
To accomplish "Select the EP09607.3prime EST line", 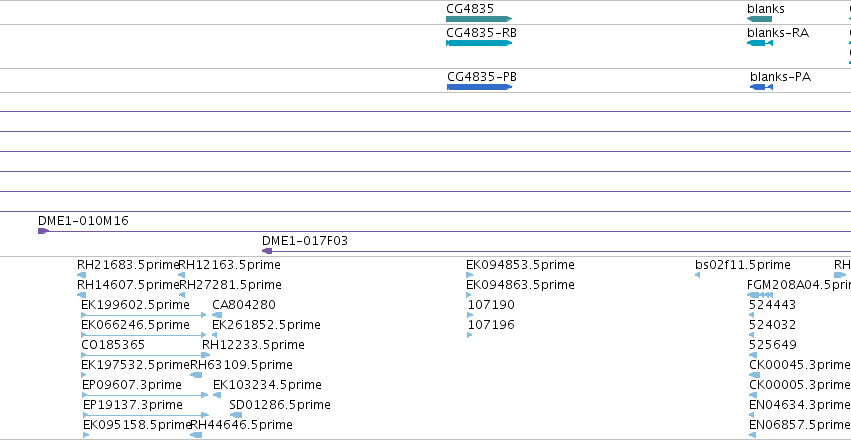I will click(145, 395).
